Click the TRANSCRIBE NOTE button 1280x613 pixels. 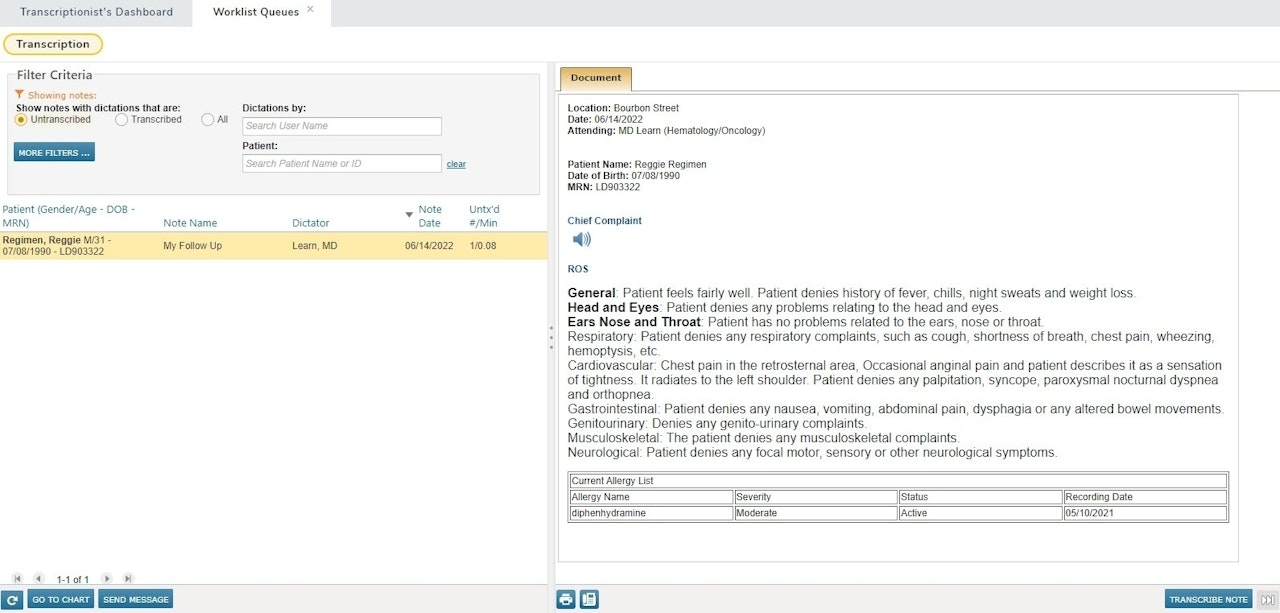pyautogui.click(x=1207, y=598)
